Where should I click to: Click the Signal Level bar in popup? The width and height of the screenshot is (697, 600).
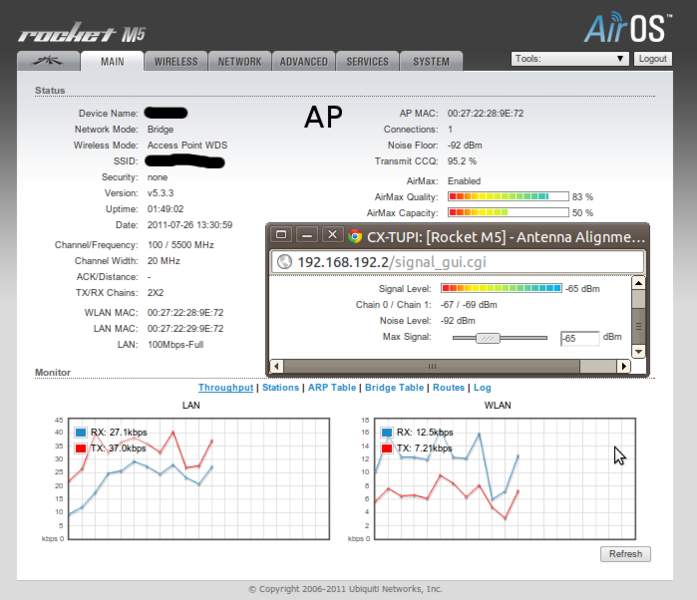click(501, 288)
